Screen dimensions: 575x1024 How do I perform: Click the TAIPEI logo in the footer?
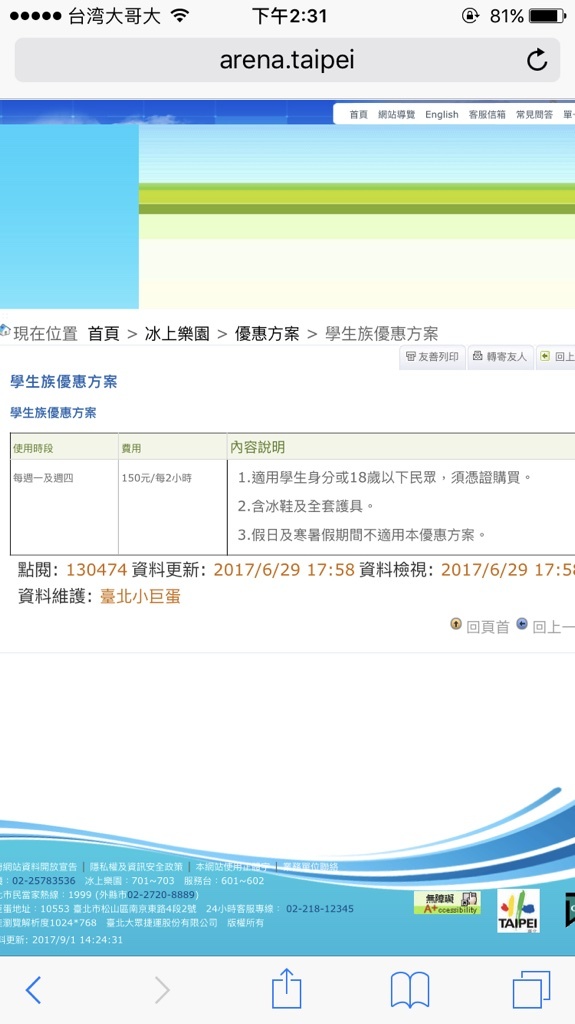(518, 910)
